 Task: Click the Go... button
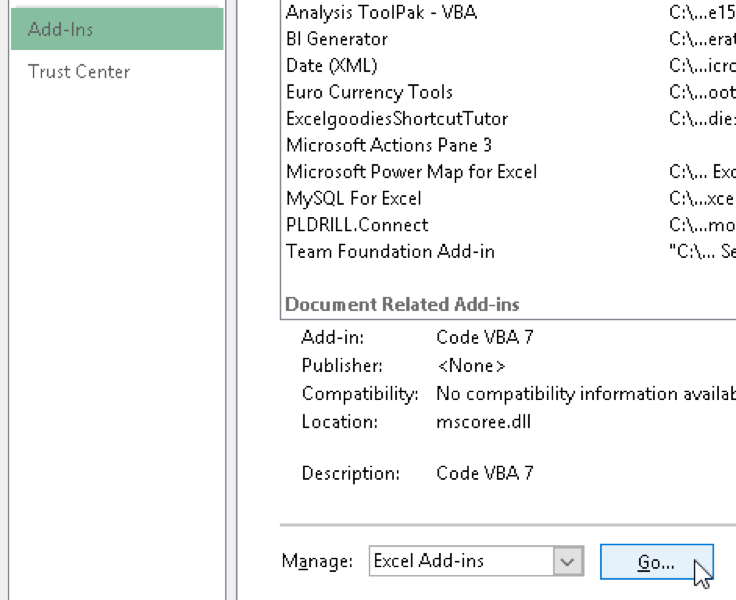click(x=656, y=562)
